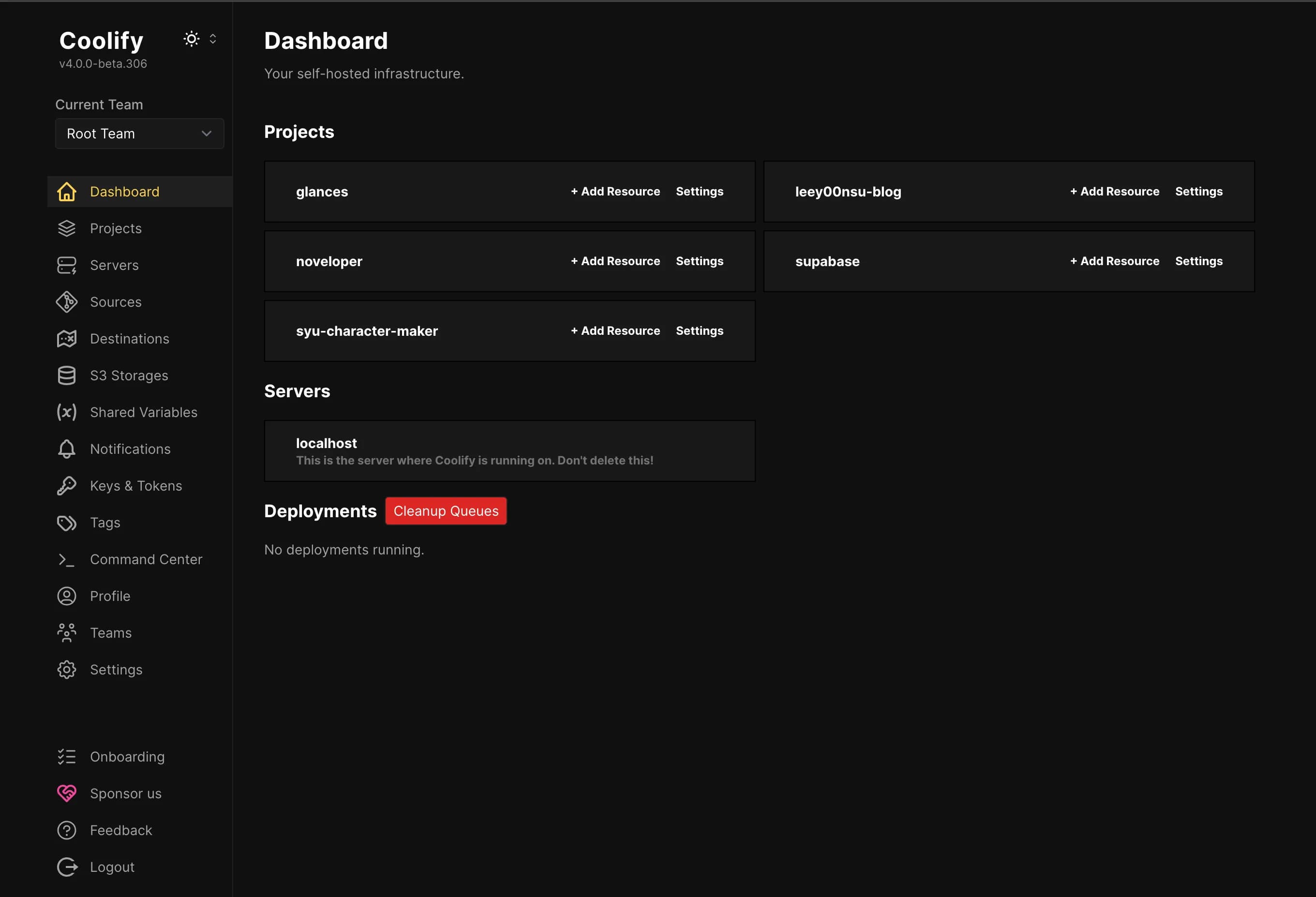This screenshot has width=1316, height=897.
Task: Click the chevron next to the theme icon
Action: coord(213,39)
